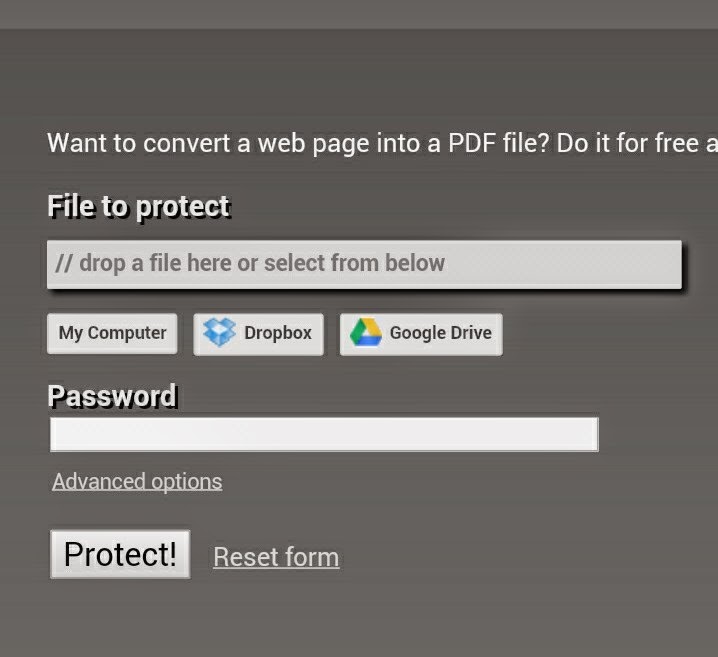Click the Google Drive text label
Screen dimensions: 718x657
click(441, 333)
